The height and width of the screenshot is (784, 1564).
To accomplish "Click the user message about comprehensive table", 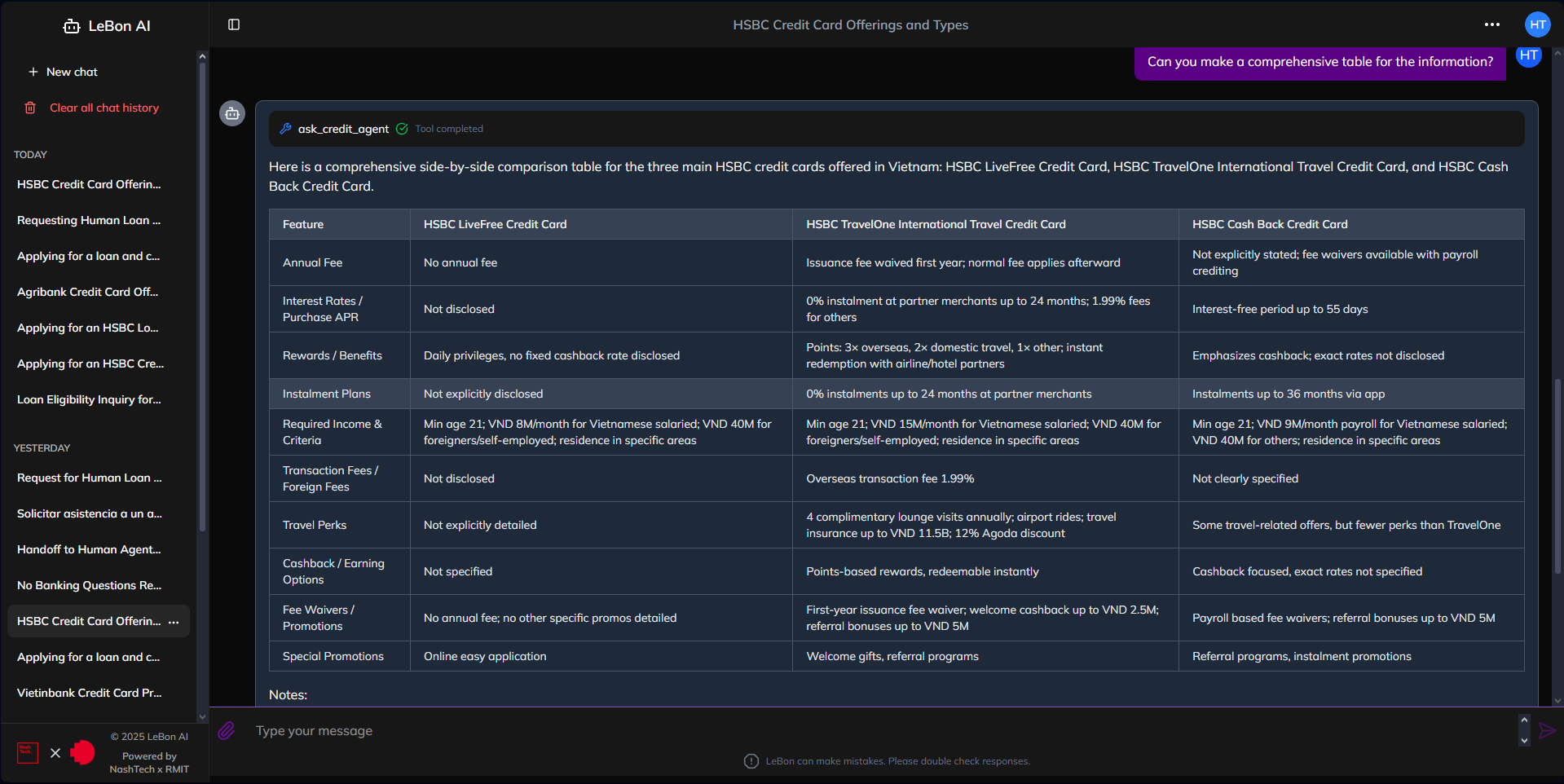I will point(1320,62).
